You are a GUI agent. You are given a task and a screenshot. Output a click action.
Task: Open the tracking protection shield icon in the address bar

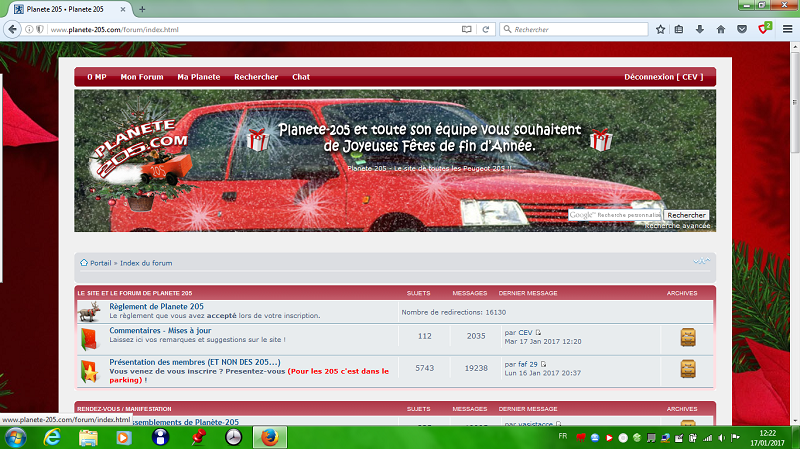click(39, 30)
